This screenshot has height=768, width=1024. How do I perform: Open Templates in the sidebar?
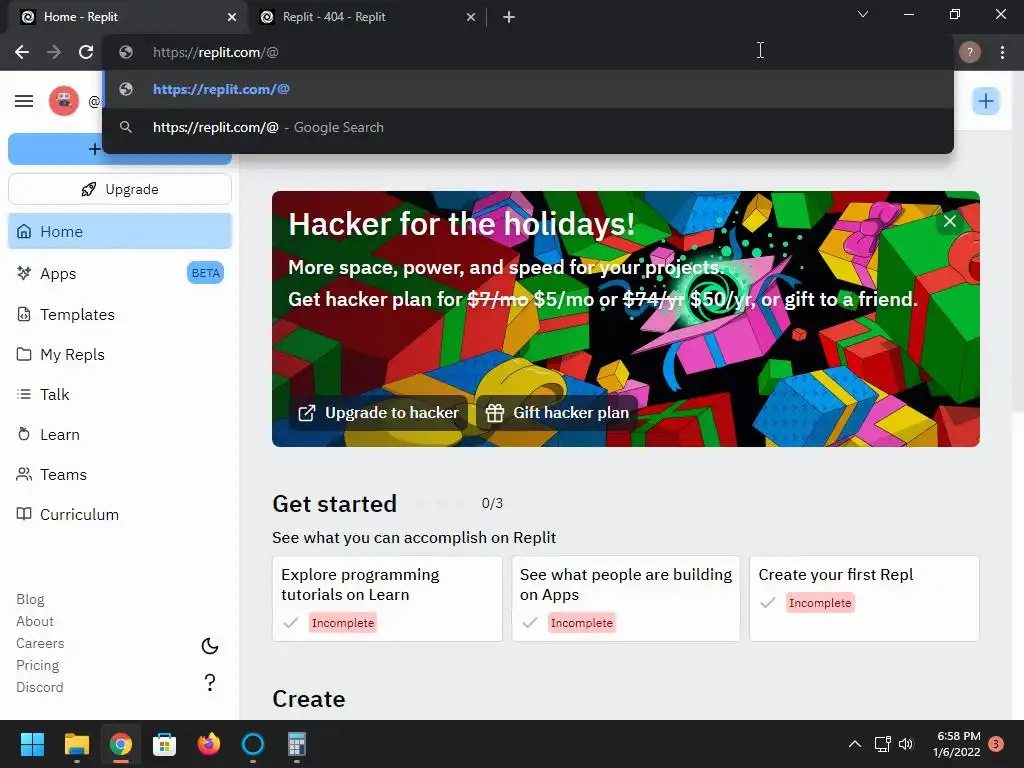click(120, 315)
